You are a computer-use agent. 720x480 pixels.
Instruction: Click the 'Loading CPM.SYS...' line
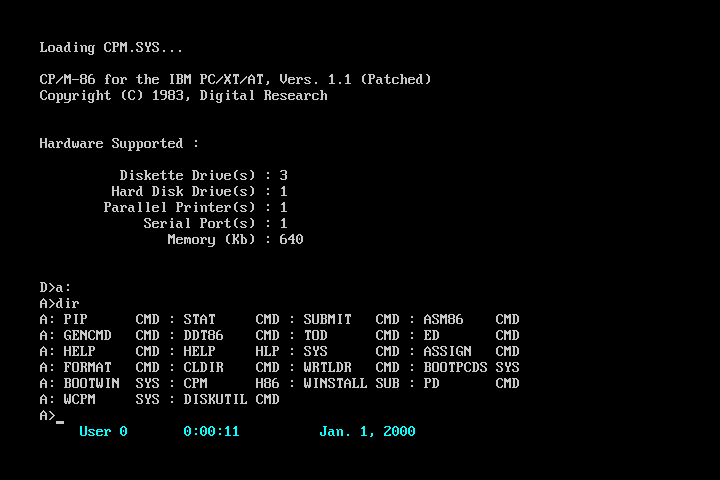pyautogui.click(x=111, y=48)
